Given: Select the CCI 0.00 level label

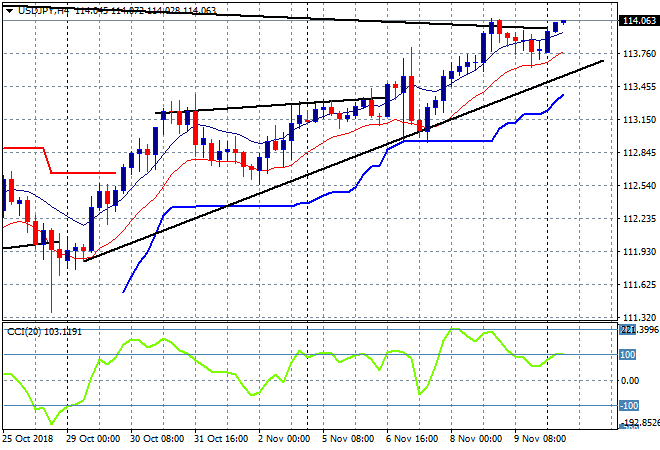Looking at the screenshot, I should [x=632, y=380].
